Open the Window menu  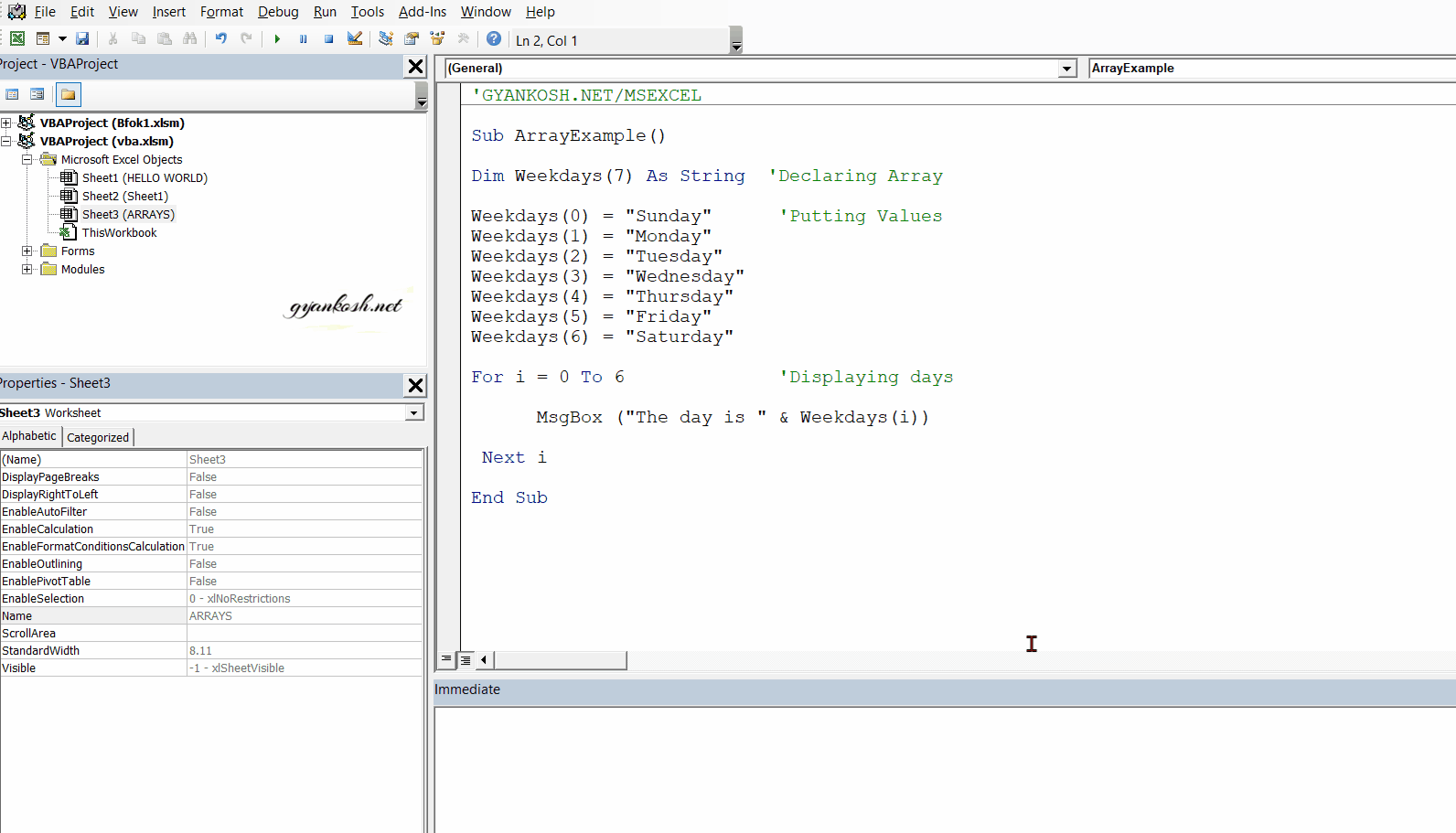[x=486, y=12]
